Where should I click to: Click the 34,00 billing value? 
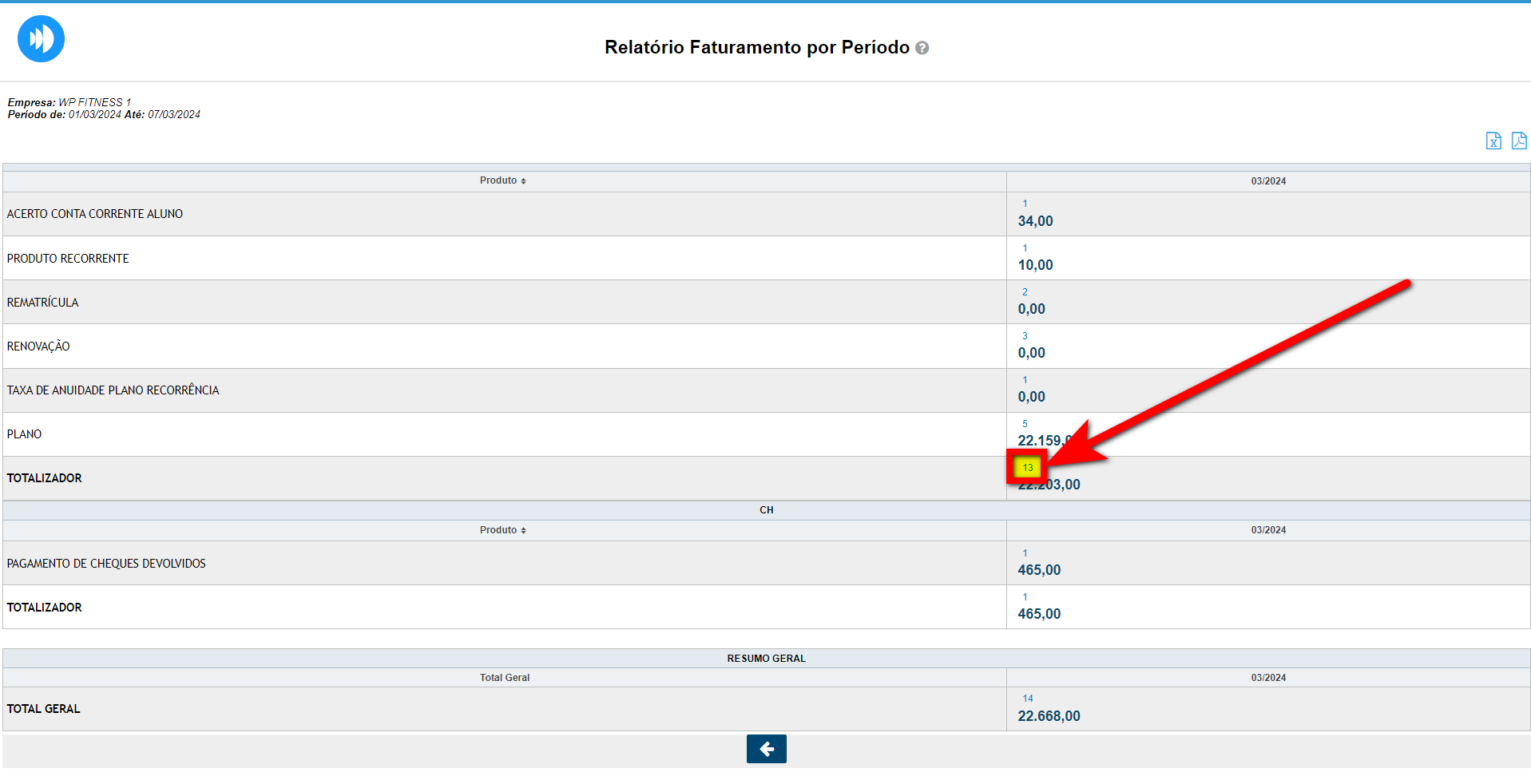pyautogui.click(x=1035, y=221)
